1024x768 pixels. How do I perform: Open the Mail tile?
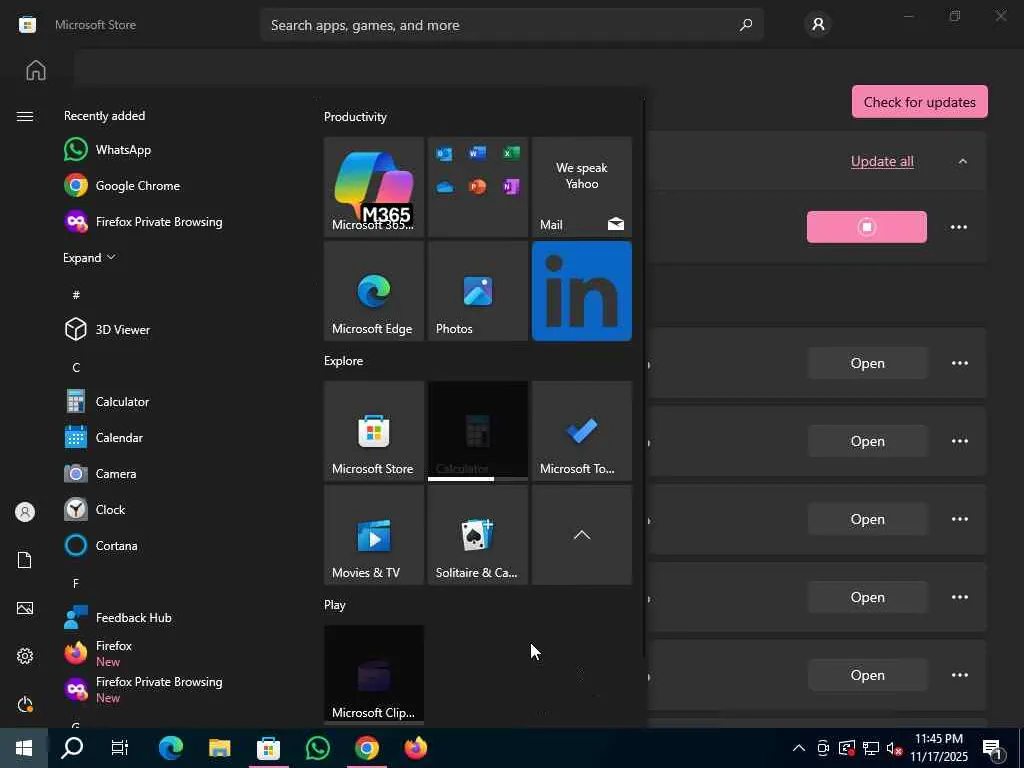581,187
